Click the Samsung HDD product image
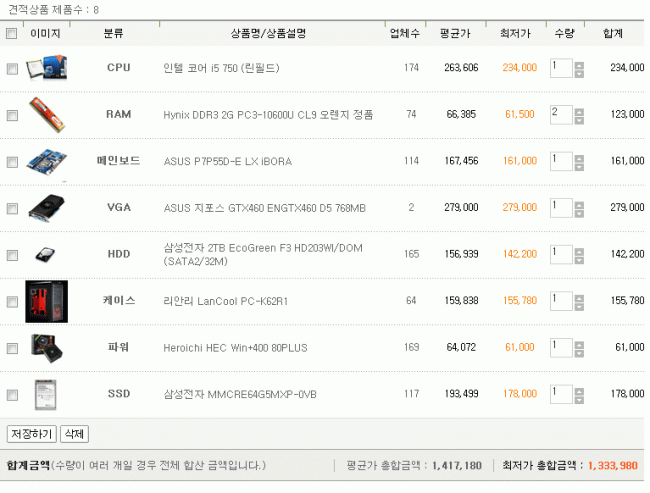650x493 pixels. pos(45,254)
